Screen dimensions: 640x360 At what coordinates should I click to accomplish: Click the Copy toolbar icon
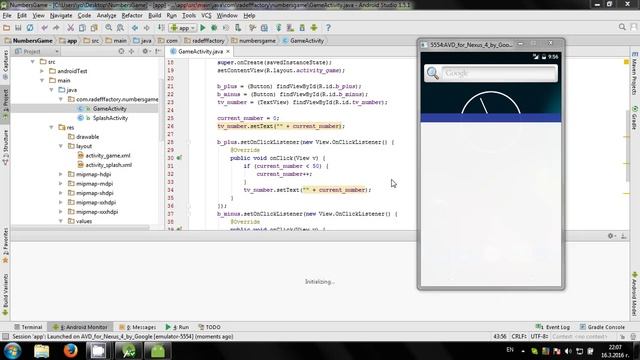coord(82,28)
